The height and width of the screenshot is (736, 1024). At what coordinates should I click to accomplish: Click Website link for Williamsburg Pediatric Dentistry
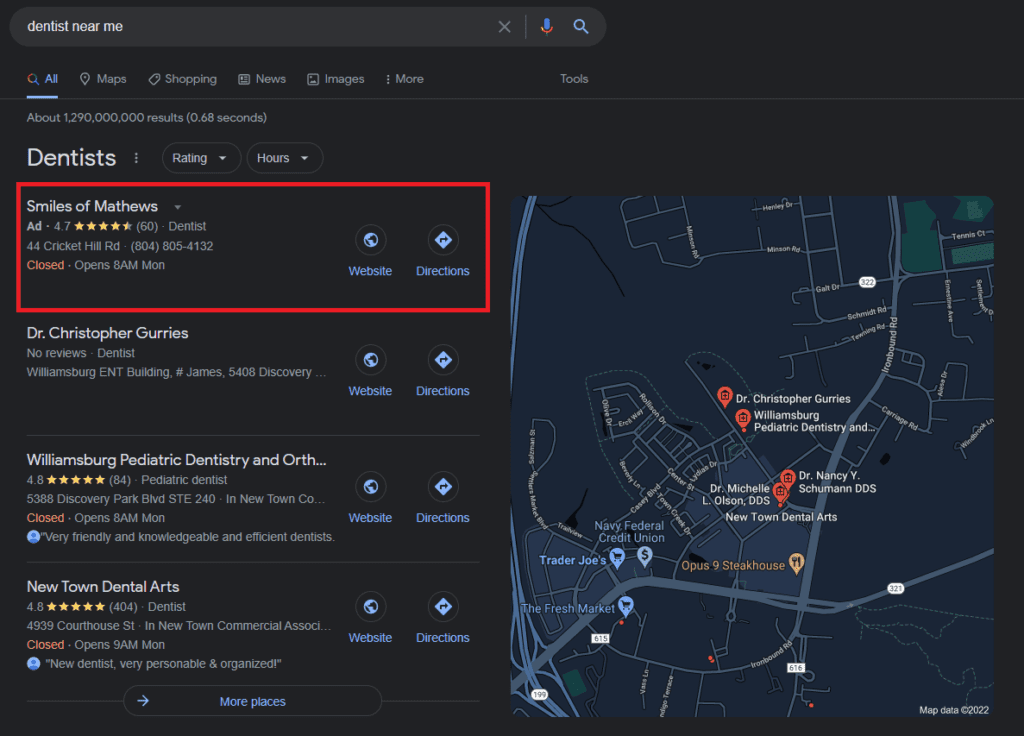coord(370,518)
